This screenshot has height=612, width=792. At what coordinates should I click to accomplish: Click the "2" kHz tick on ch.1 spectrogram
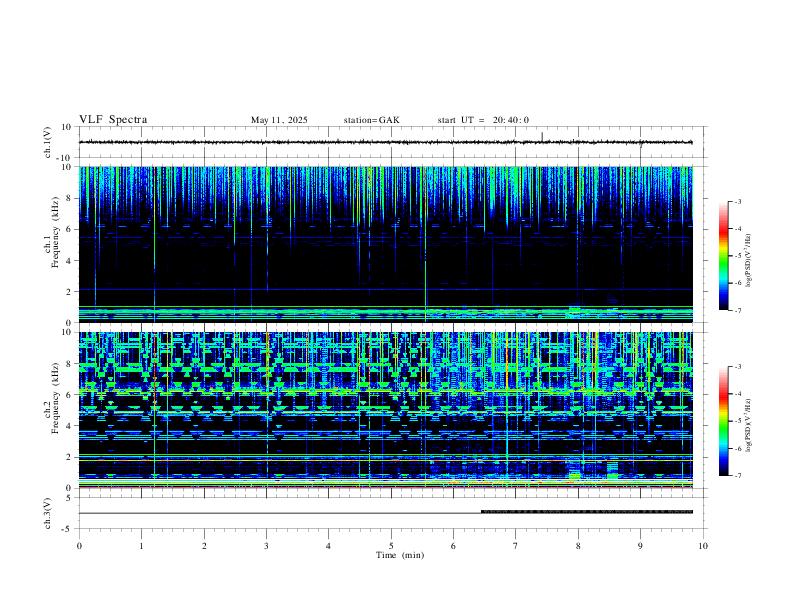tap(69, 291)
